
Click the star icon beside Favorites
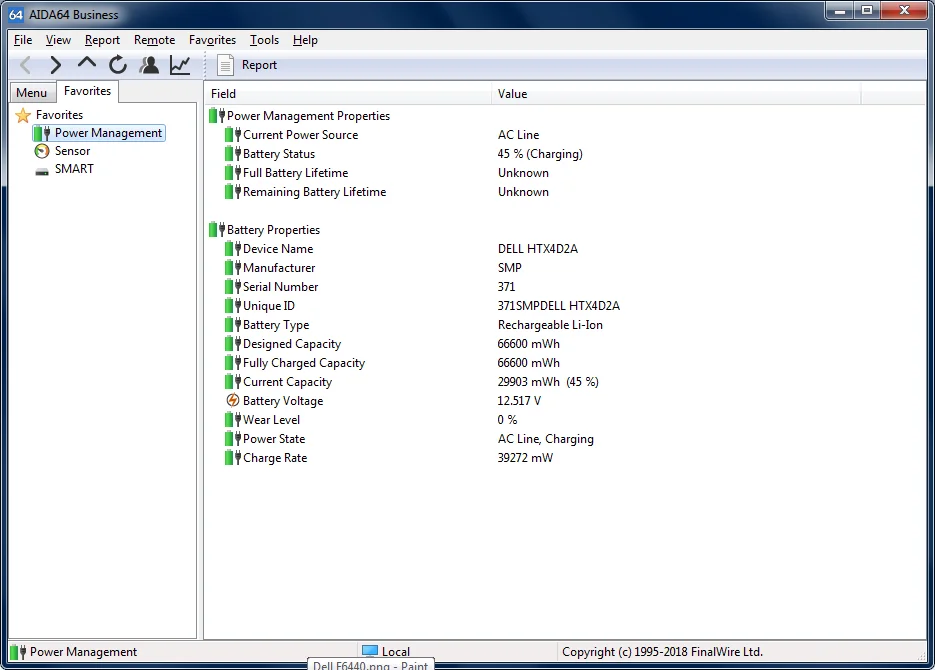[23, 115]
